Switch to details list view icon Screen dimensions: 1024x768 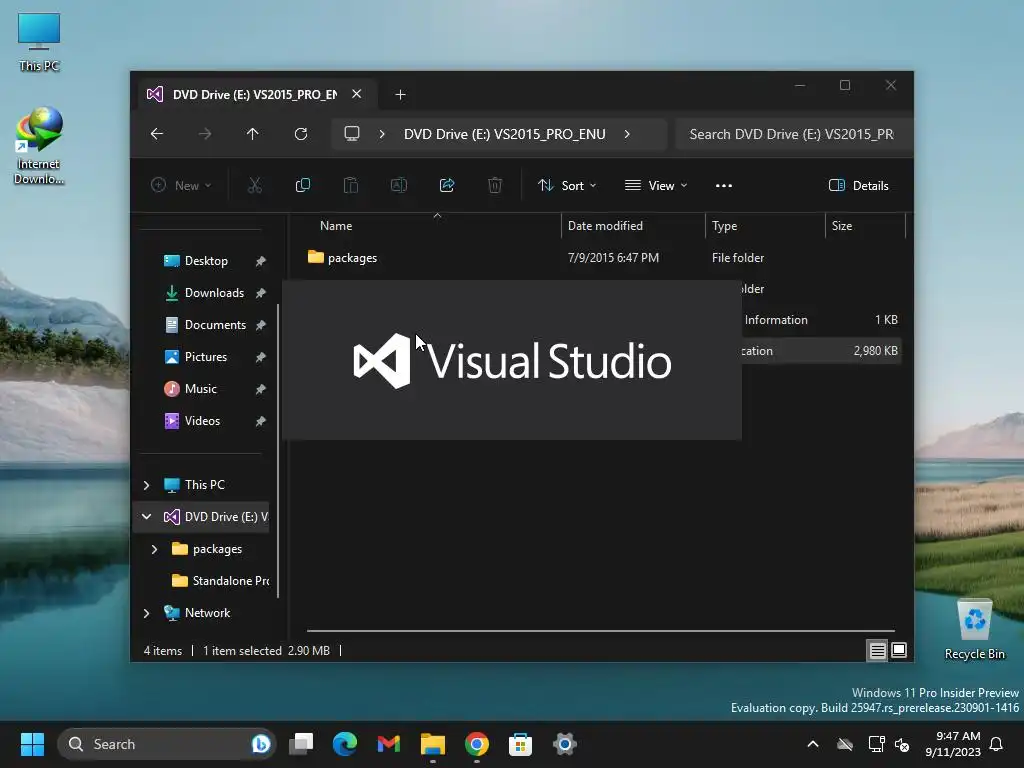(x=877, y=650)
